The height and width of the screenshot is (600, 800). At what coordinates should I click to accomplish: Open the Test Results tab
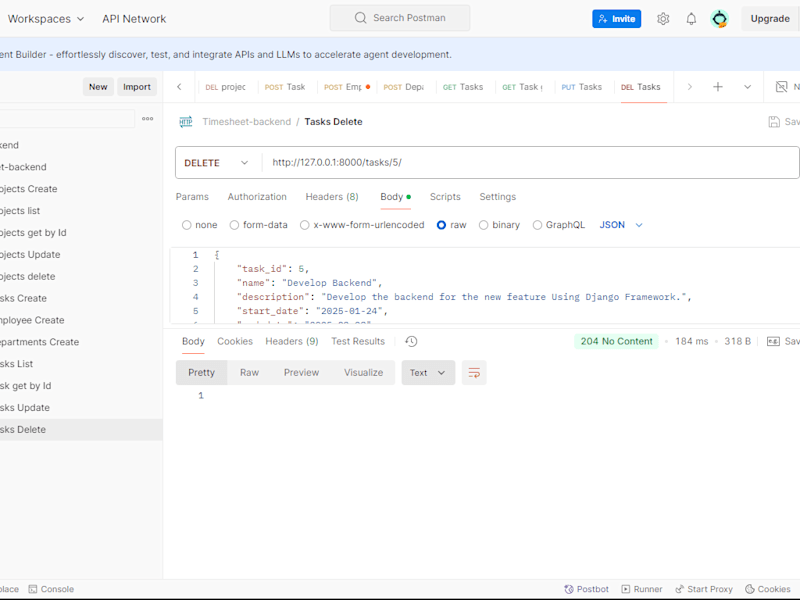[x=358, y=341]
